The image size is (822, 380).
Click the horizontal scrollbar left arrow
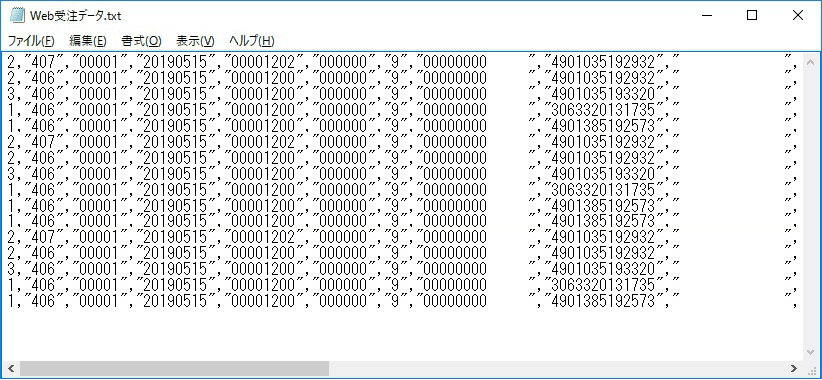click(x=10, y=368)
